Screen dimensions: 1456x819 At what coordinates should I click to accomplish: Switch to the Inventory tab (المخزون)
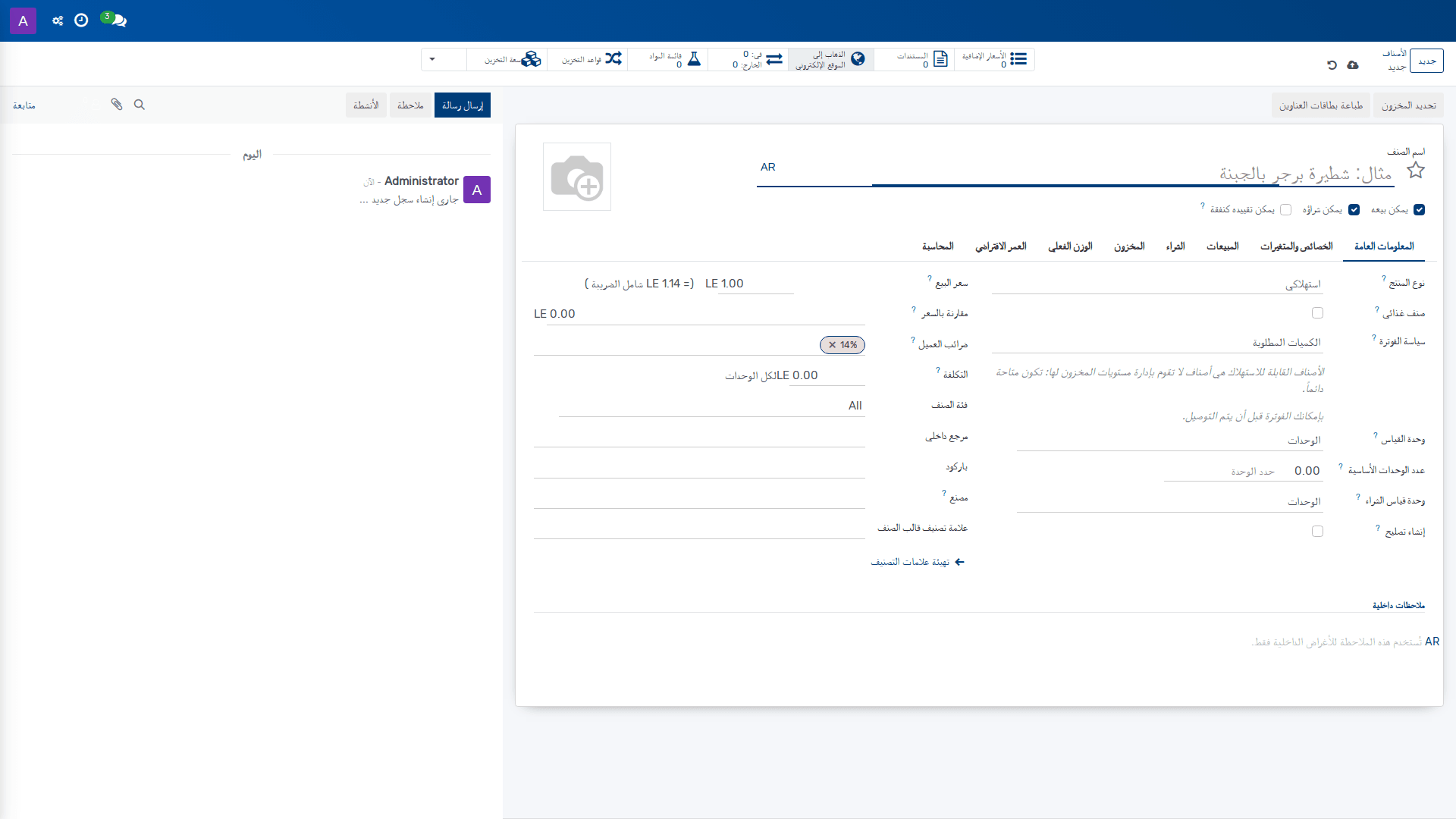[1129, 246]
